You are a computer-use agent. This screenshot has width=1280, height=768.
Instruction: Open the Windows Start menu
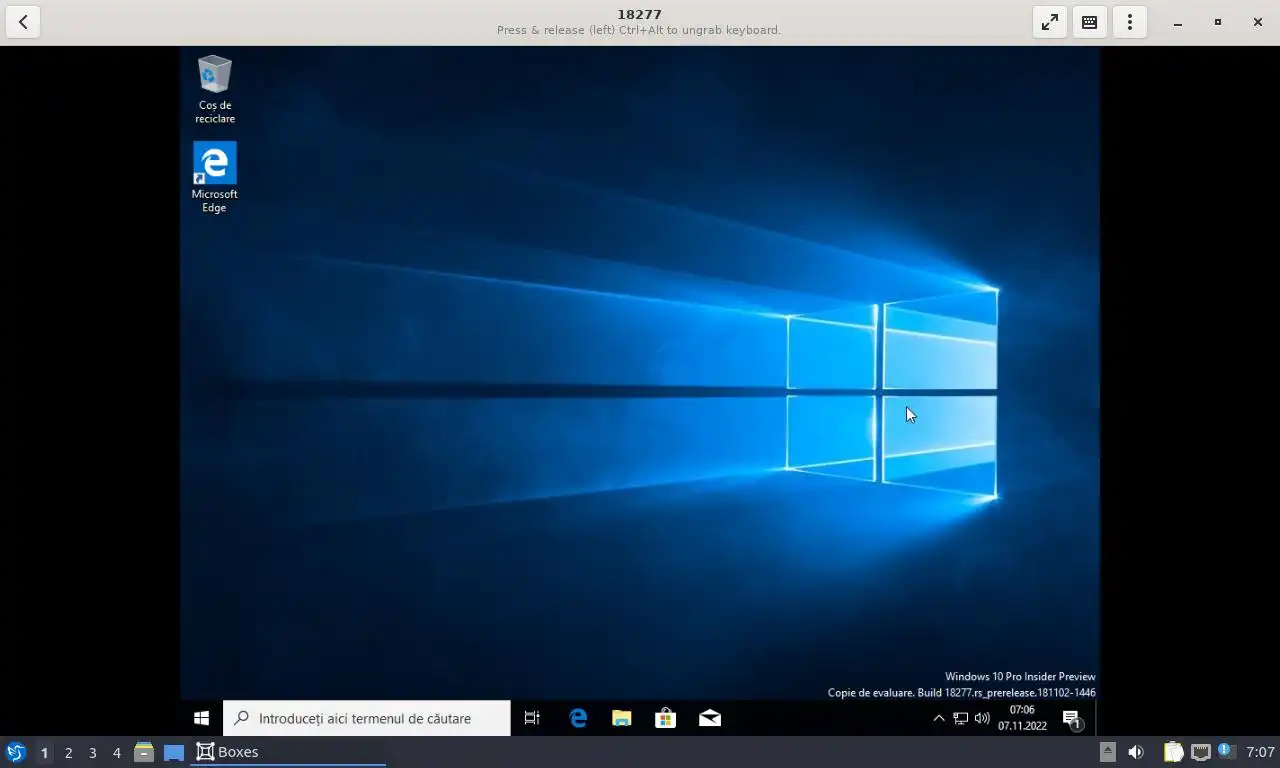tap(201, 718)
